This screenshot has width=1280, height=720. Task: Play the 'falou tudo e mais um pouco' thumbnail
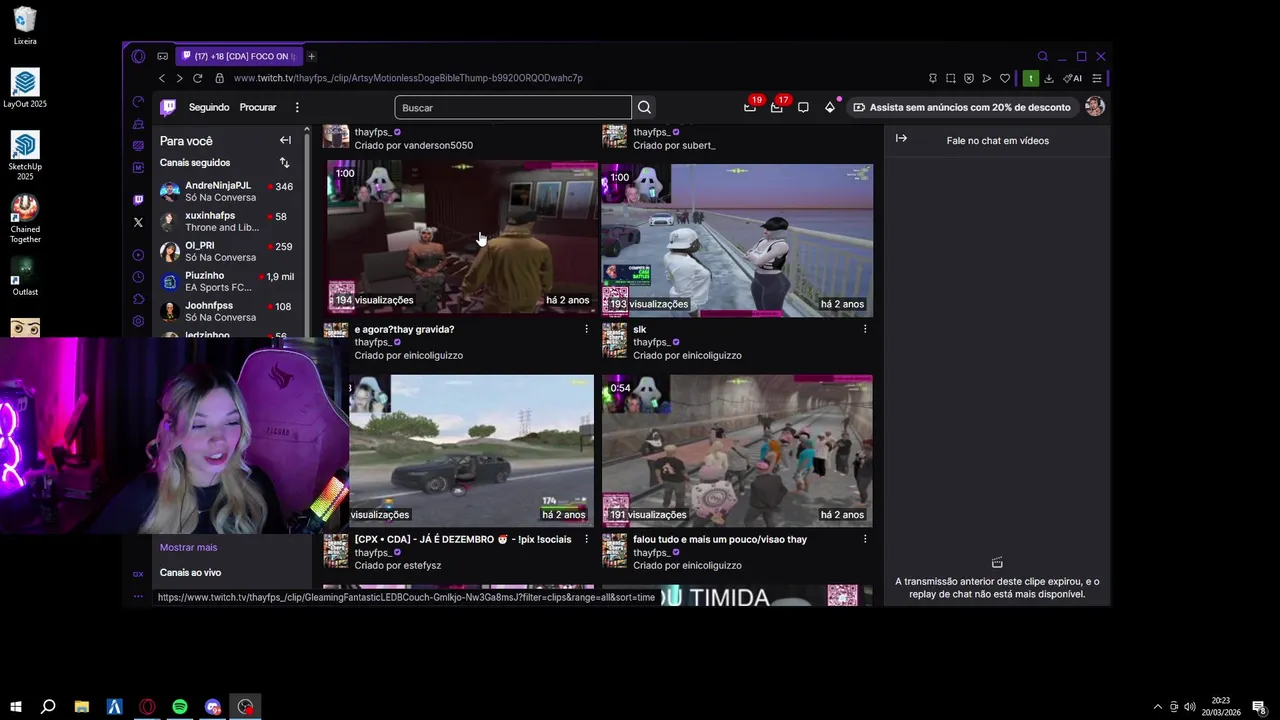click(737, 451)
